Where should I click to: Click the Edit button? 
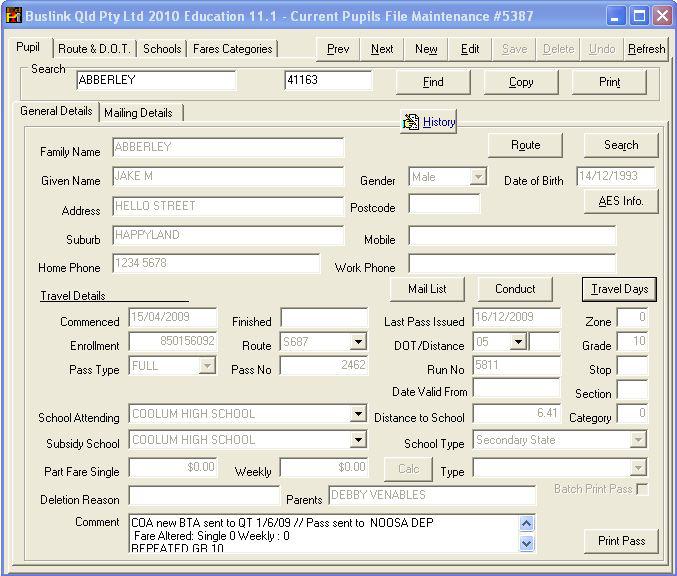[470, 49]
